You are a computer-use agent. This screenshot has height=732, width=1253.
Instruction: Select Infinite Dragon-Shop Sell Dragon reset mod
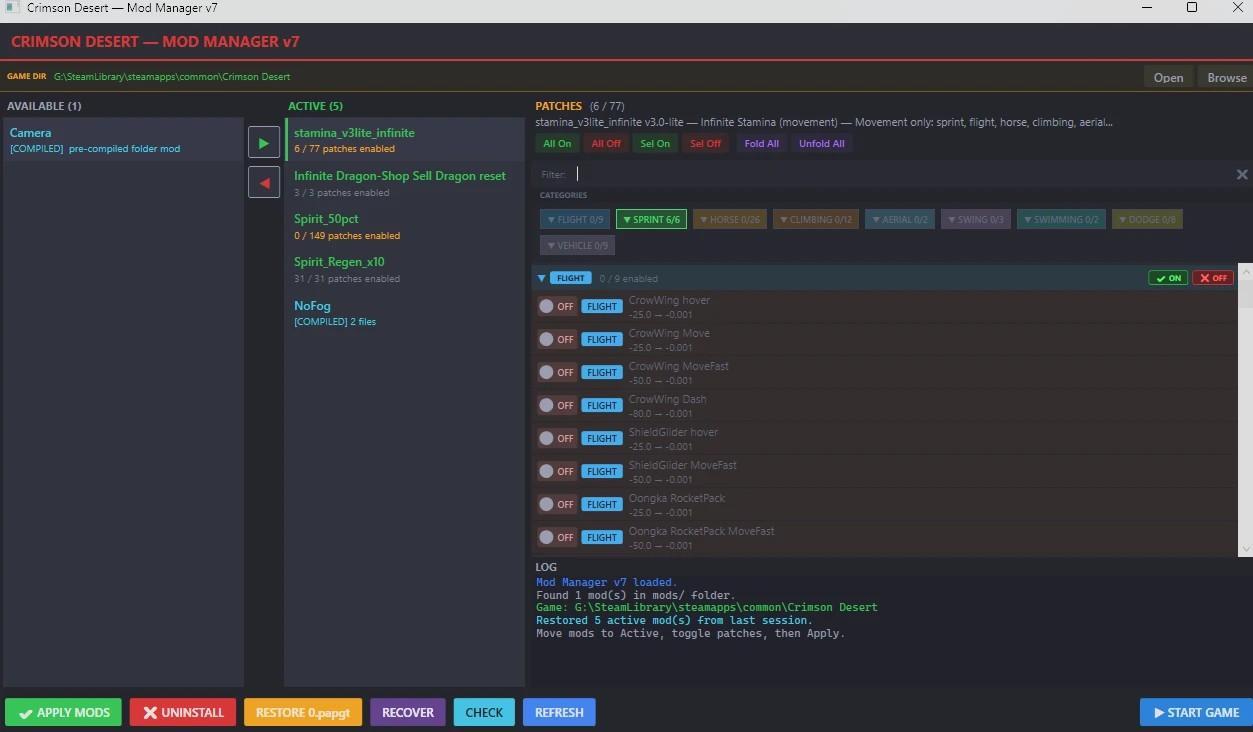(404, 183)
